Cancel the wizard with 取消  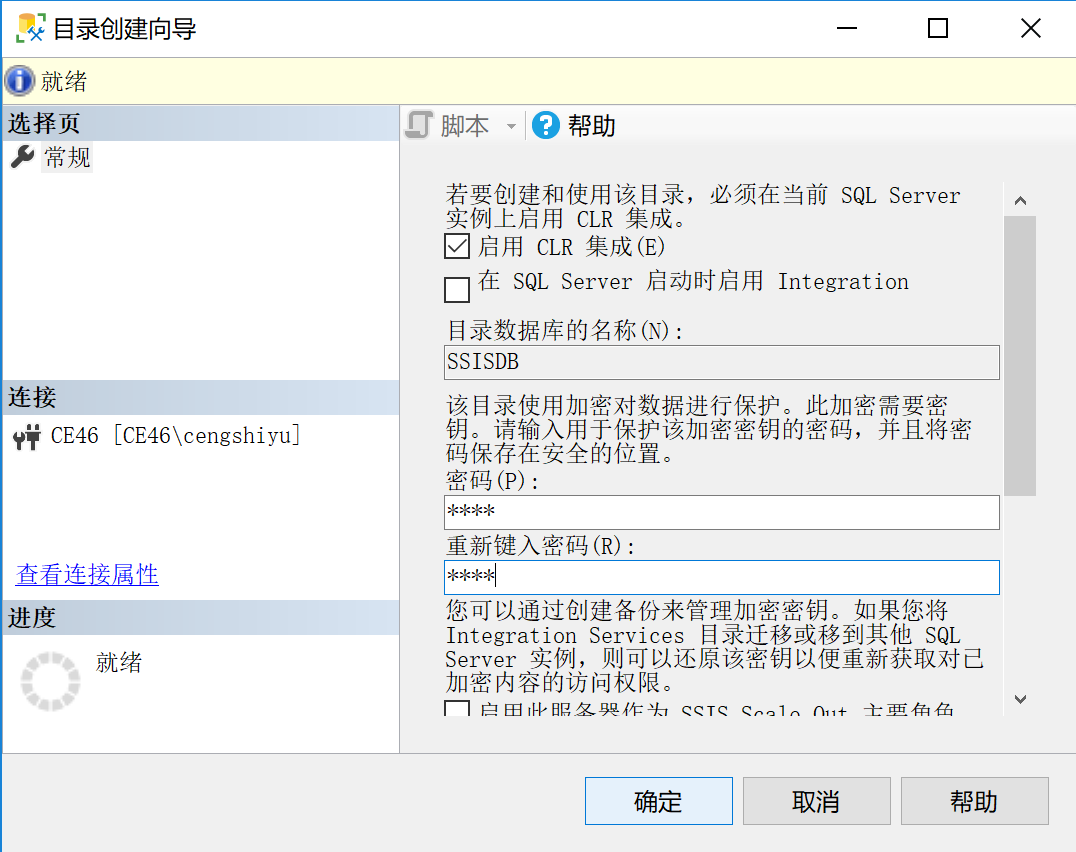click(x=817, y=801)
